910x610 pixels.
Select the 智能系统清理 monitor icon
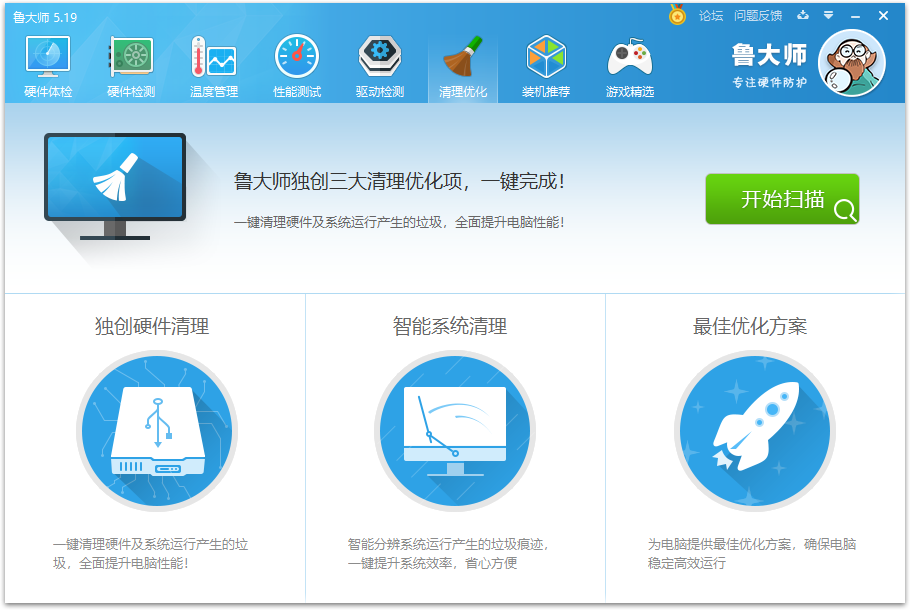pyautogui.click(x=454, y=430)
